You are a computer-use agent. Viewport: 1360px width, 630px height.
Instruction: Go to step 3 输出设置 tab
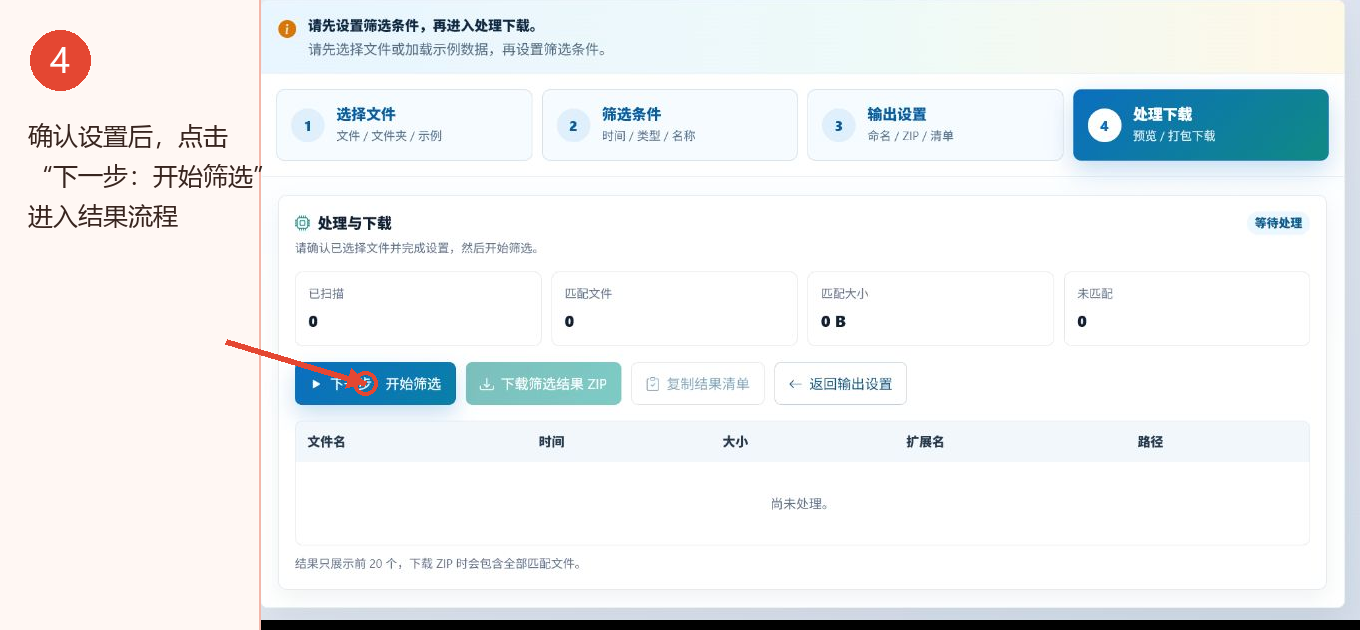coord(935,125)
